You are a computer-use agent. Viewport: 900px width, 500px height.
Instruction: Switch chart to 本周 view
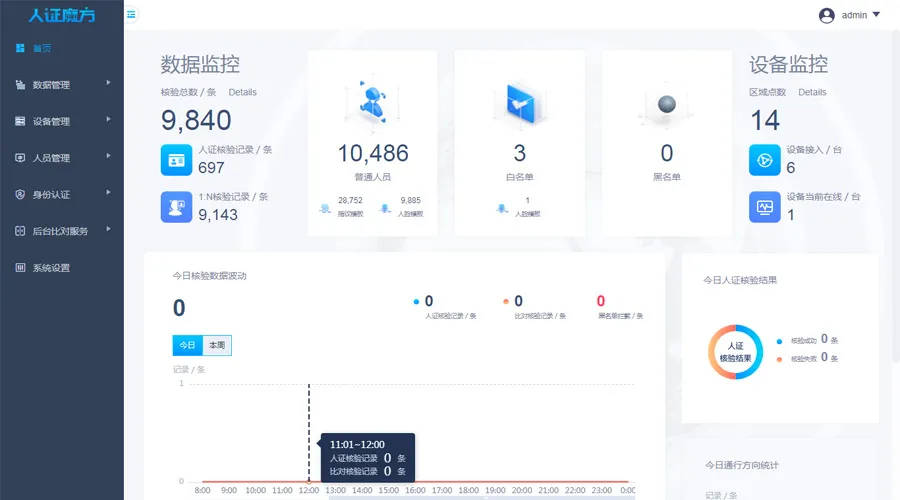tap(216, 345)
